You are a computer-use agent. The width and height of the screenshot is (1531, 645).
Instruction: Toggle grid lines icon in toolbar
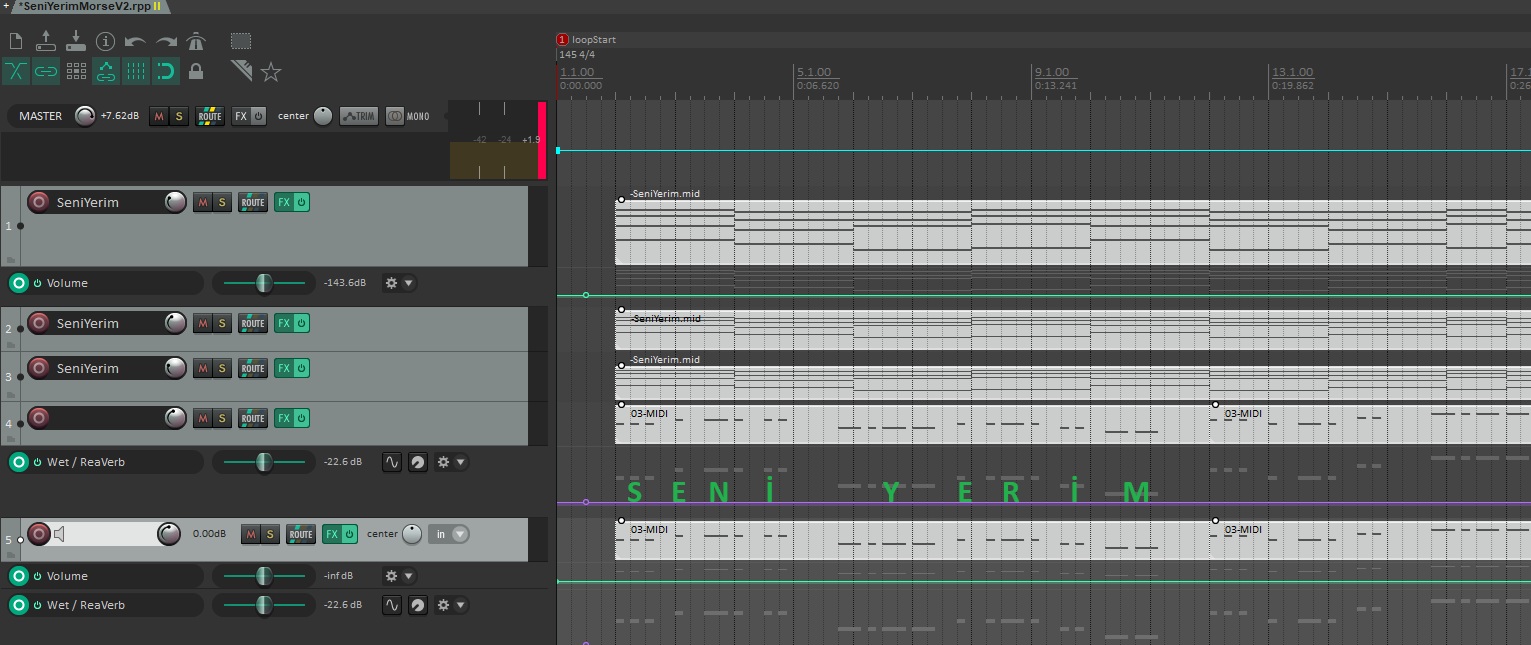[x=136, y=71]
